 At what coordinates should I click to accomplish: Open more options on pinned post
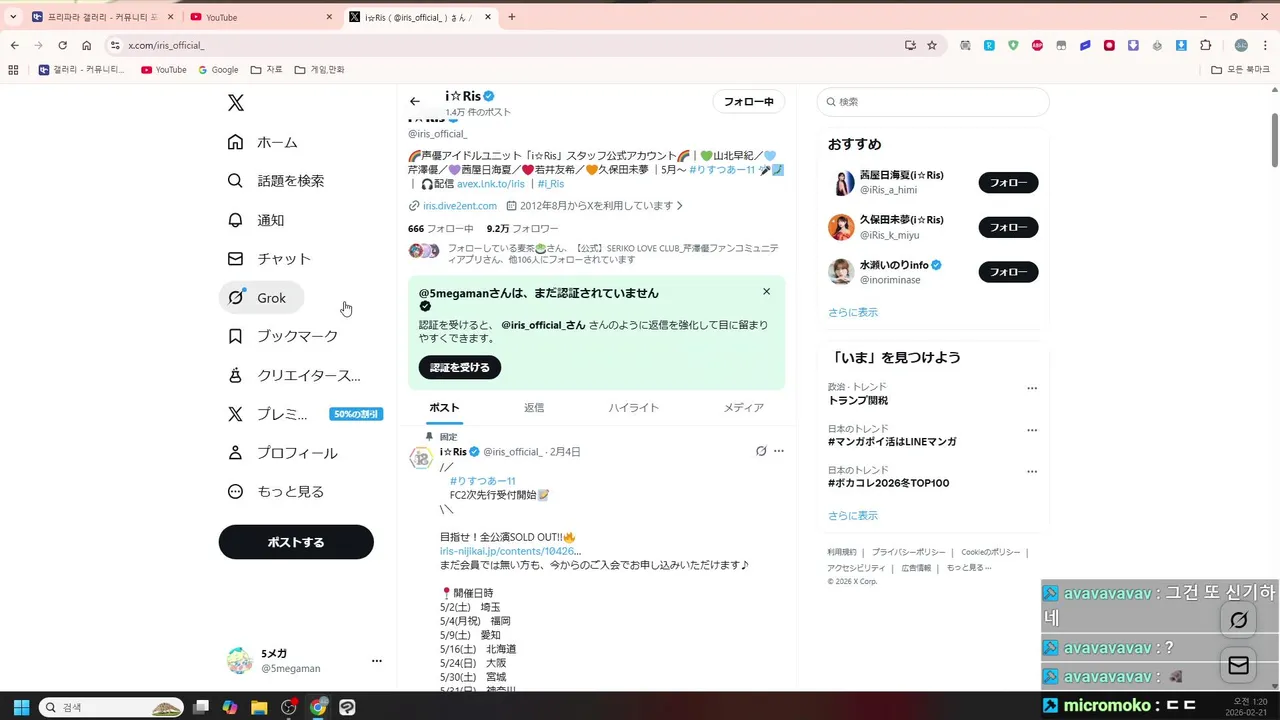[779, 451]
